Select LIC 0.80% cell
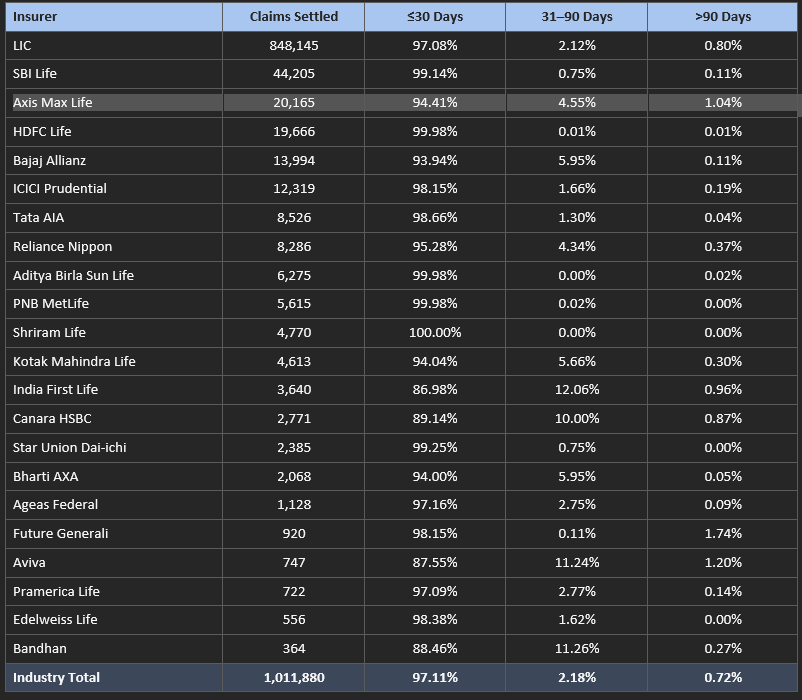The height and width of the screenshot is (700, 802). coord(723,46)
